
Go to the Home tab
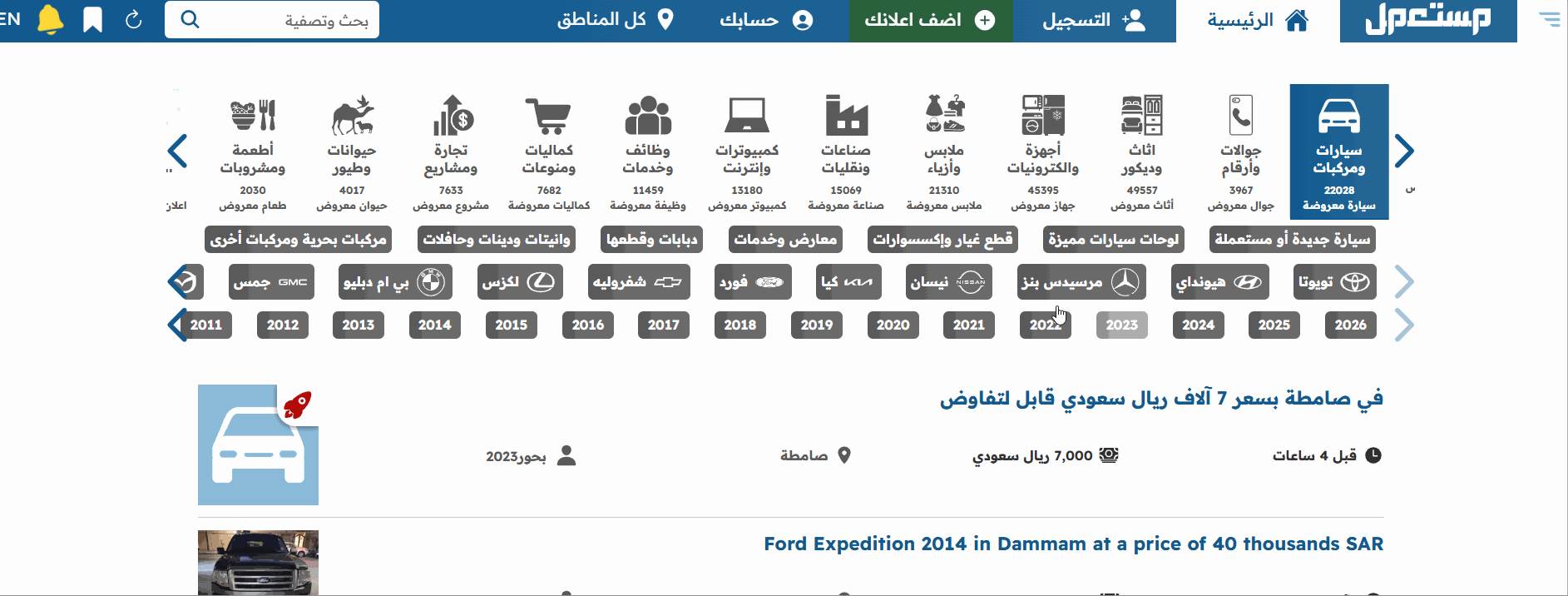click(x=1257, y=21)
